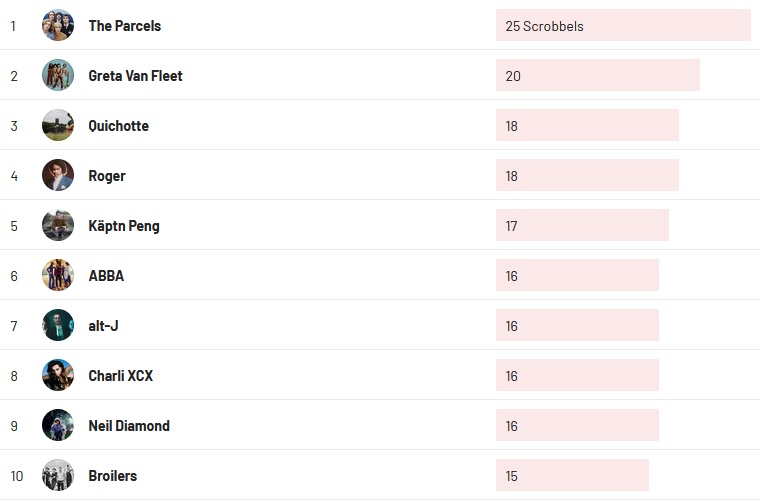This screenshot has width=760, height=501.
Task: Open alt-J avatar thumbnail
Action: (58, 325)
